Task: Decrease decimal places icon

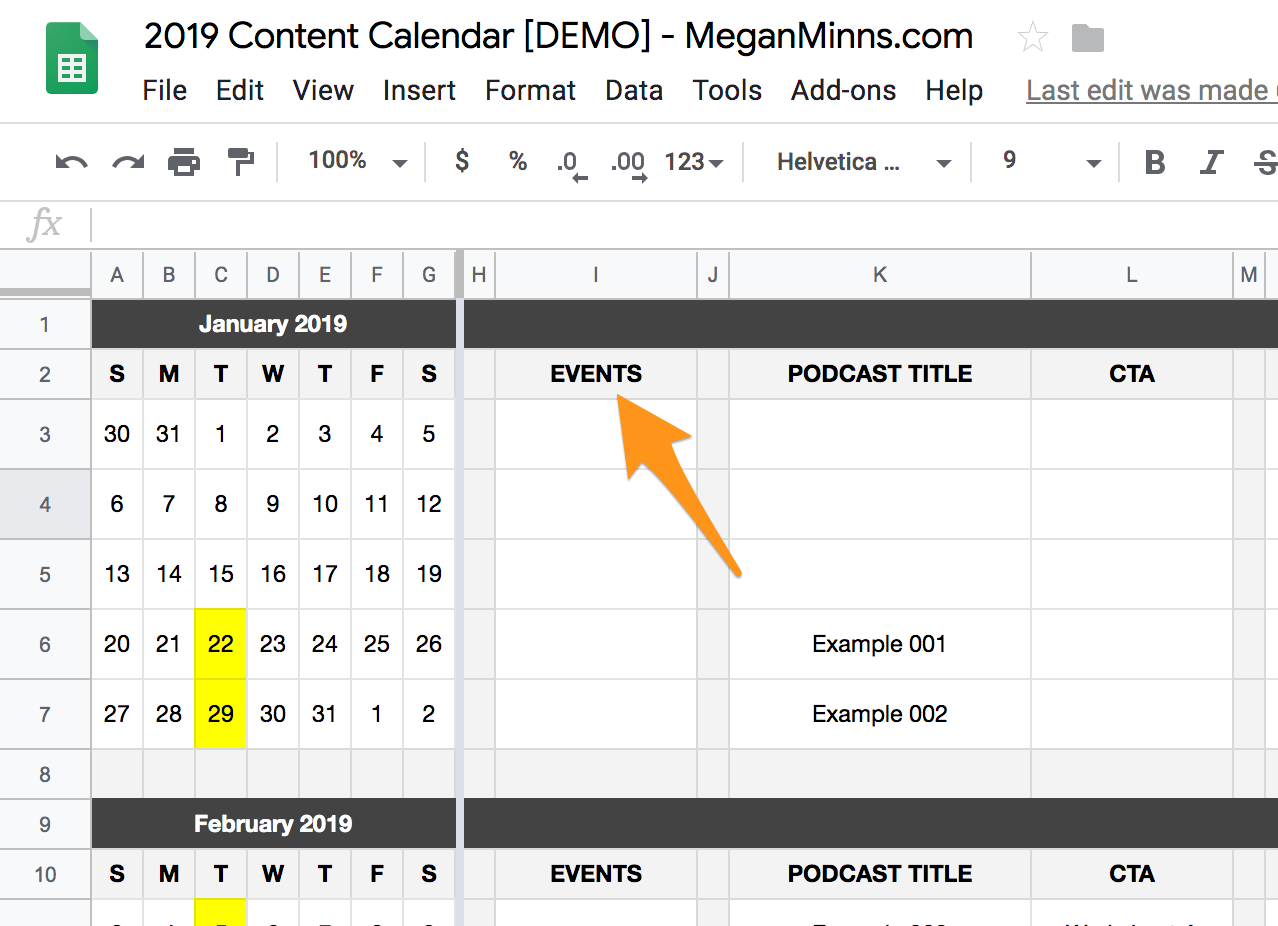Action: tap(572, 164)
